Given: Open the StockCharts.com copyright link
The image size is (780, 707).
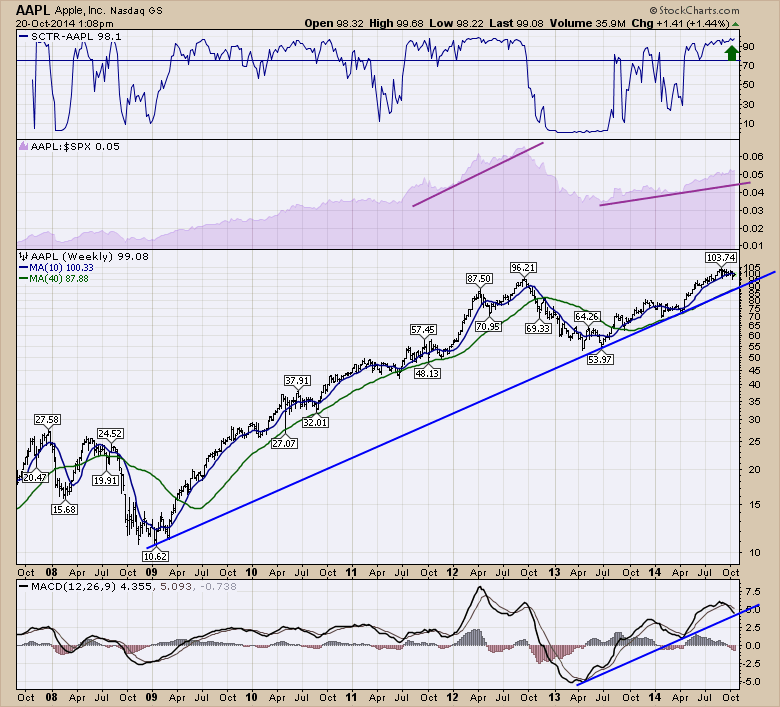Looking at the screenshot, I should click(694, 10).
